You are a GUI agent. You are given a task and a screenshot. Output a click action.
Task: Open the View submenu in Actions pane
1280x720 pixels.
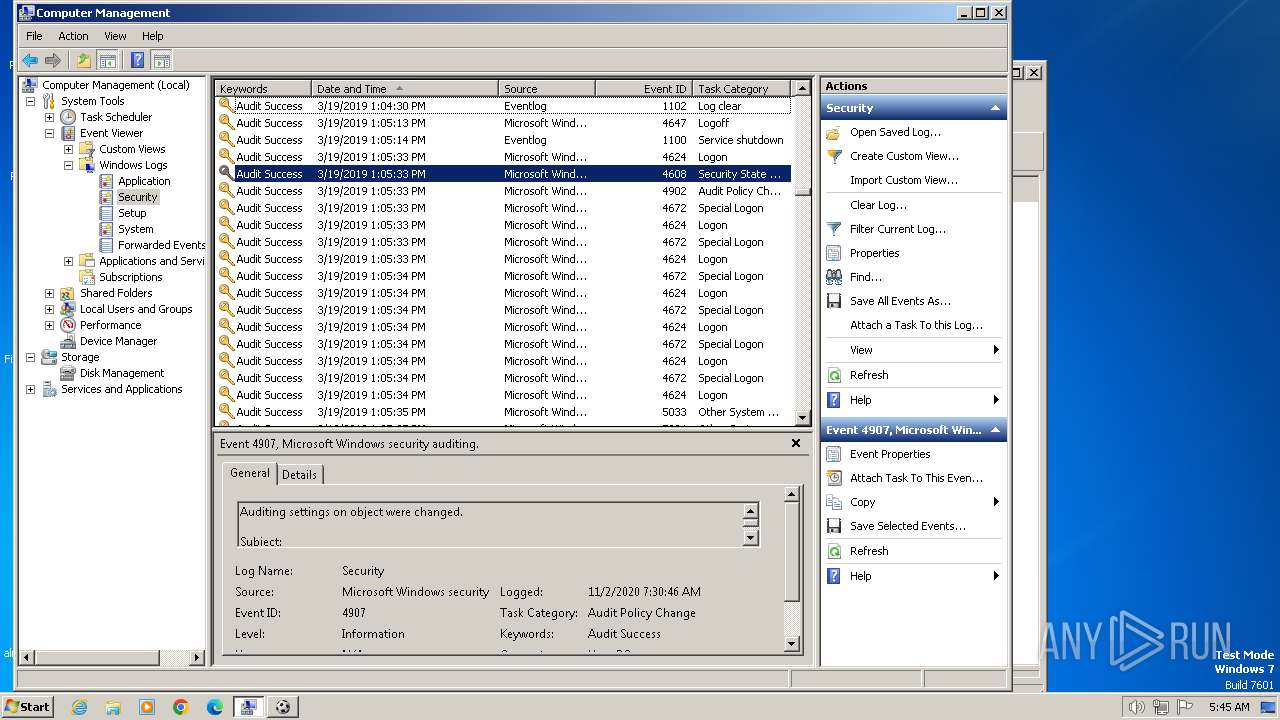click(913, 350)
